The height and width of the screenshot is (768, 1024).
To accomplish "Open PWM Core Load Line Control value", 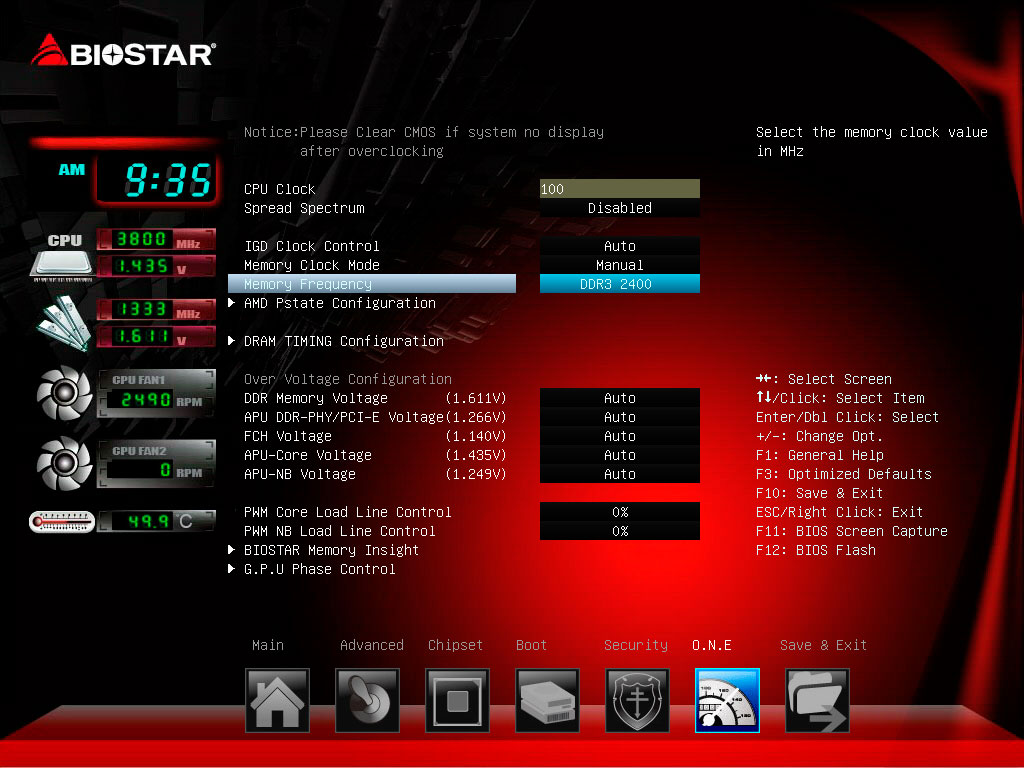I will coord(620,512).
